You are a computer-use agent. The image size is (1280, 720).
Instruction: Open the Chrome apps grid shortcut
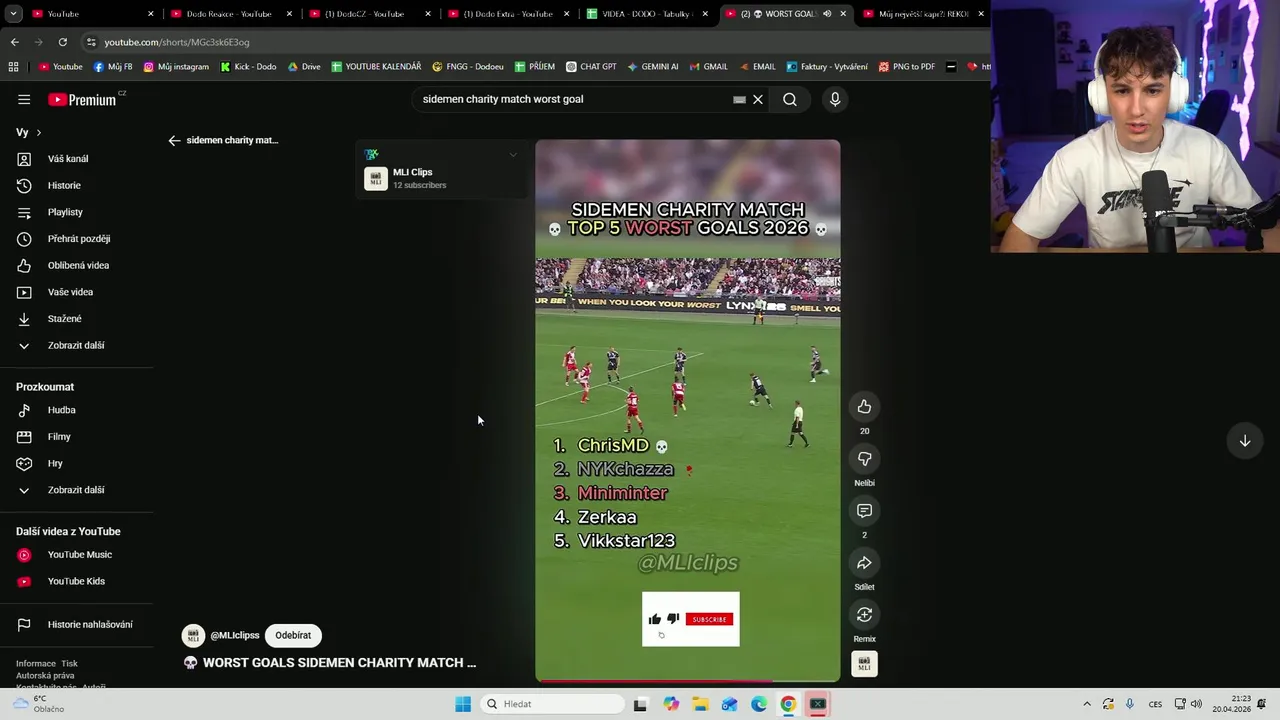coord(13,67)
